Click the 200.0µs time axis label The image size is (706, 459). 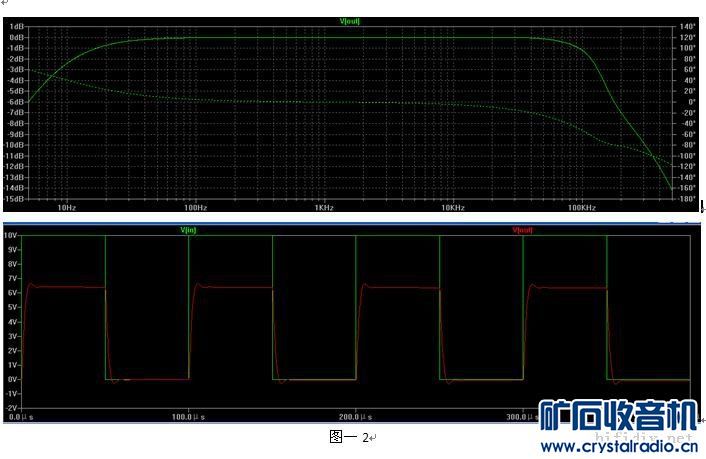pos(354,416)
